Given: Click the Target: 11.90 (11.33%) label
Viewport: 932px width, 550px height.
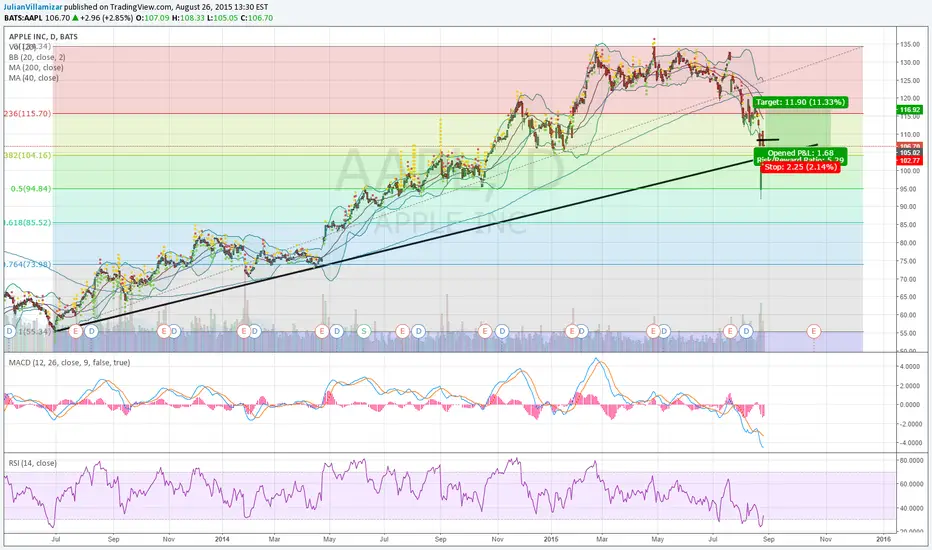Looking at the screenshot, I should (800, 102).
